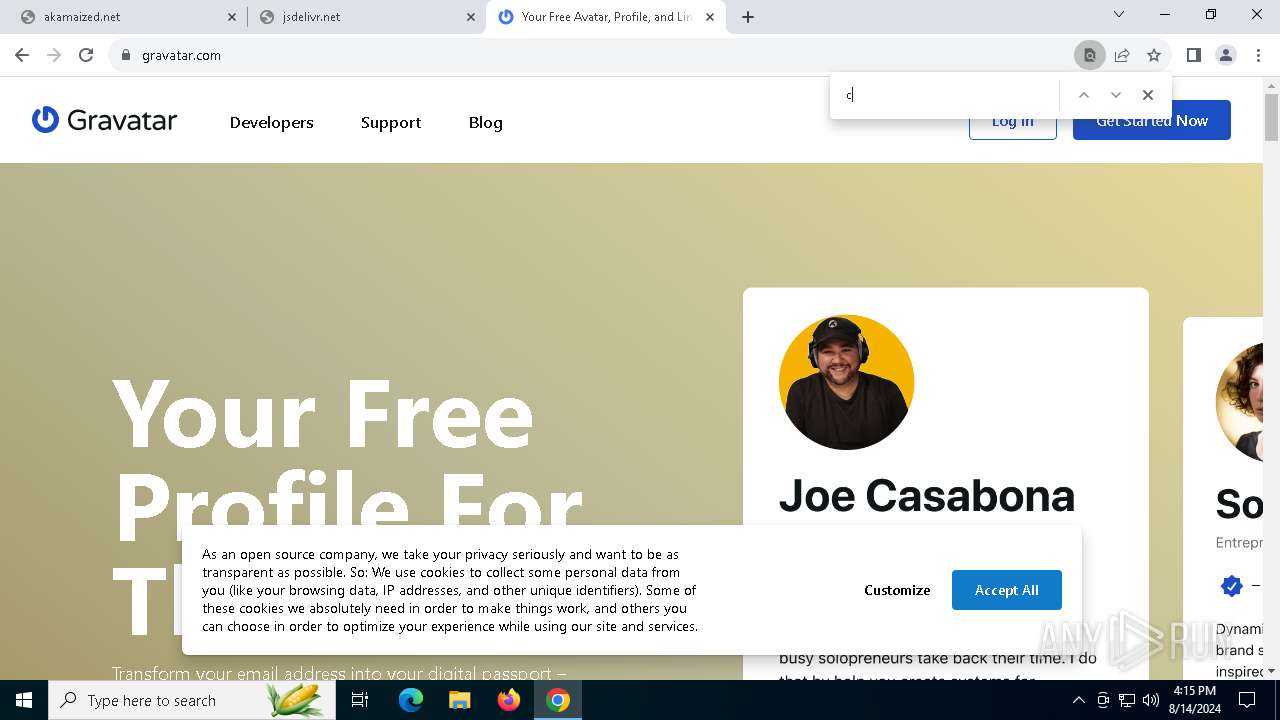Click the blue verified badge icon
Screen dimensions: 1280x720
pyautogui.click(x=1232, y=586)
